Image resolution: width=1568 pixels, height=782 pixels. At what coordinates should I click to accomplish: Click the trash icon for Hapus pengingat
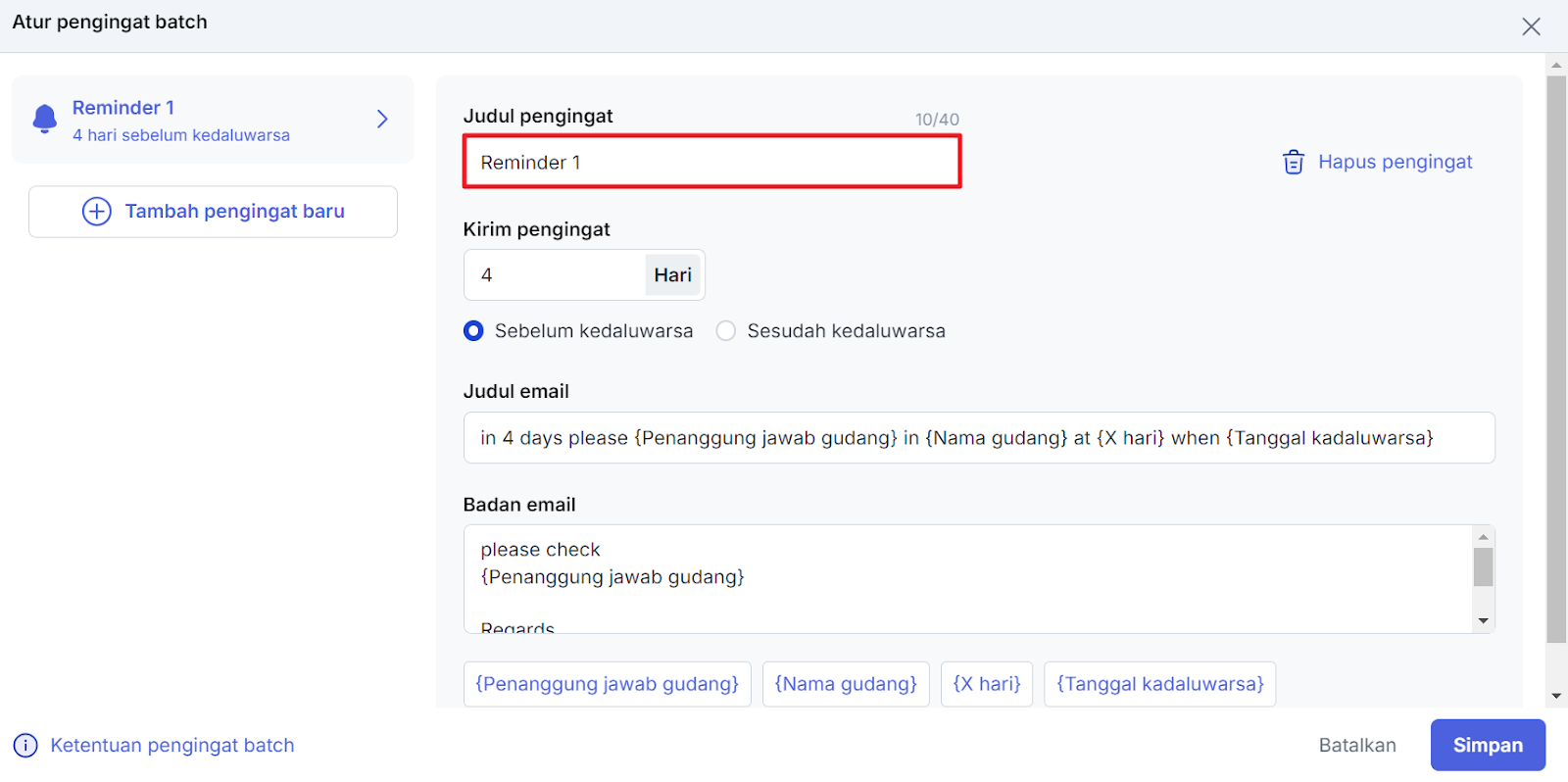[1293, 163]
